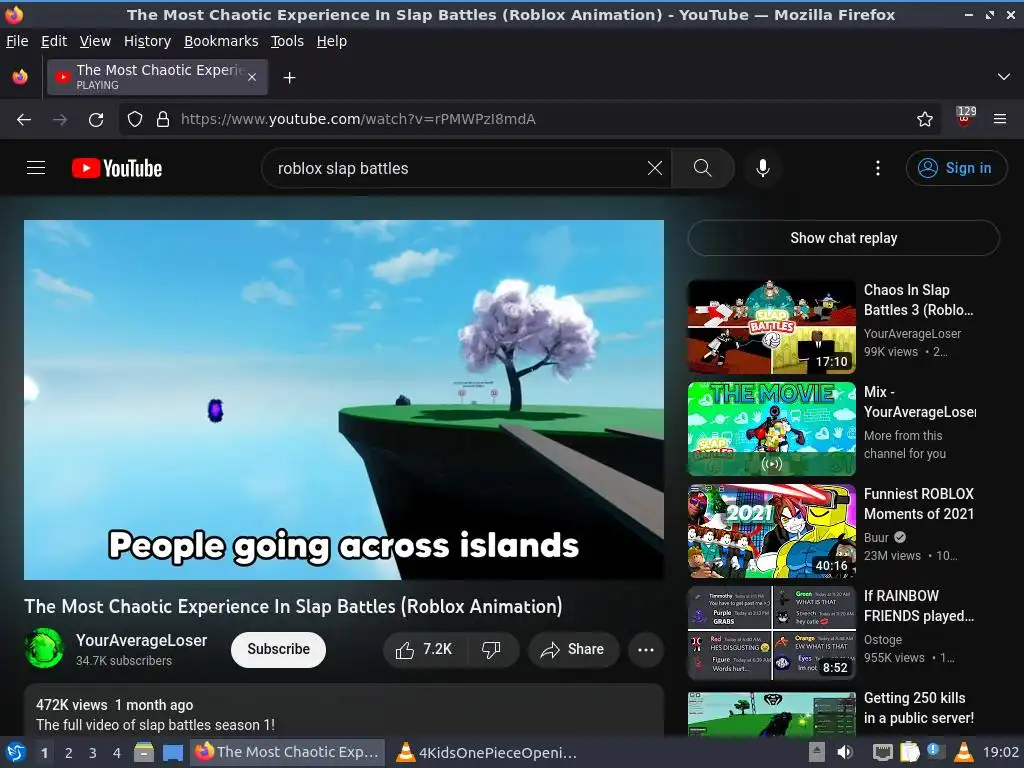View site security padlock info
This screenshot has height=768, width=1024.
click(x=163, y=120)
